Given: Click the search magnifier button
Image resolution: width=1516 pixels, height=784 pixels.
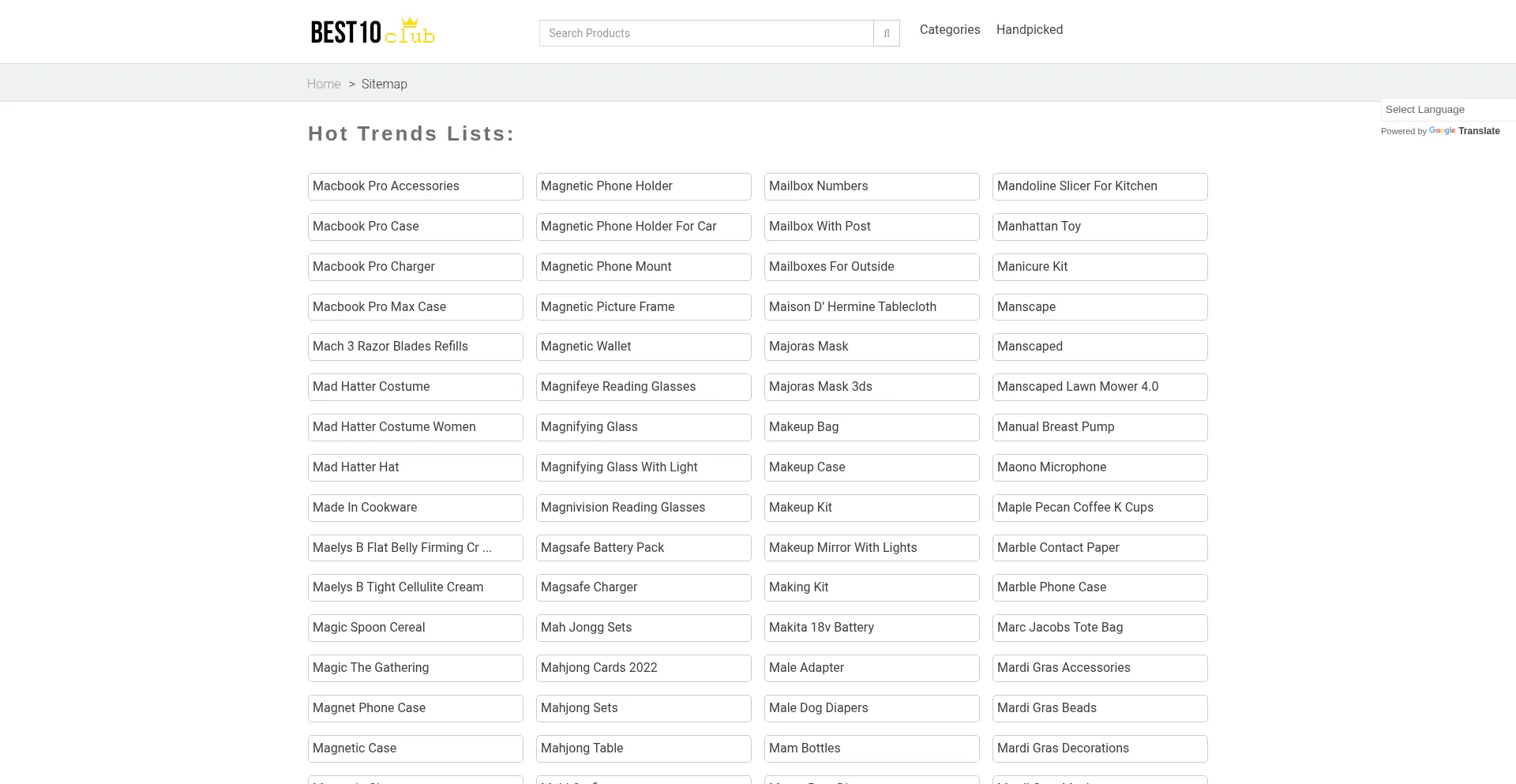Looking at the screenshot, I should pyautogui.click(x=887, y=33).
